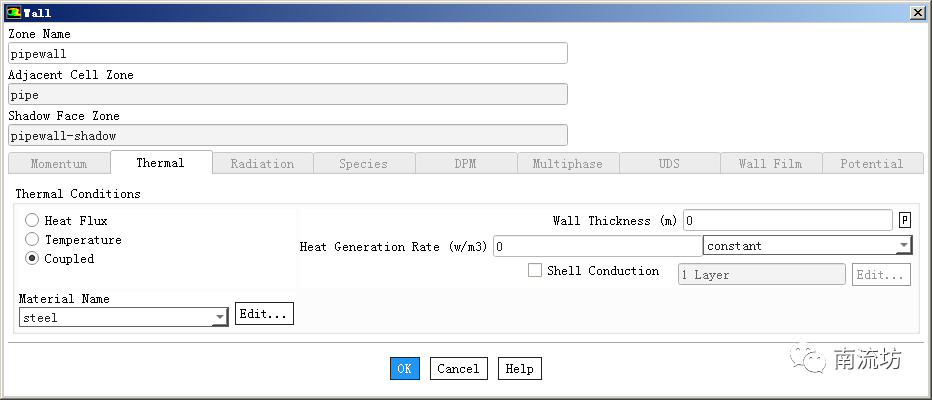Open the Momentum tab
The height and width of the screenshot is (400, 932).
point(58,163)
